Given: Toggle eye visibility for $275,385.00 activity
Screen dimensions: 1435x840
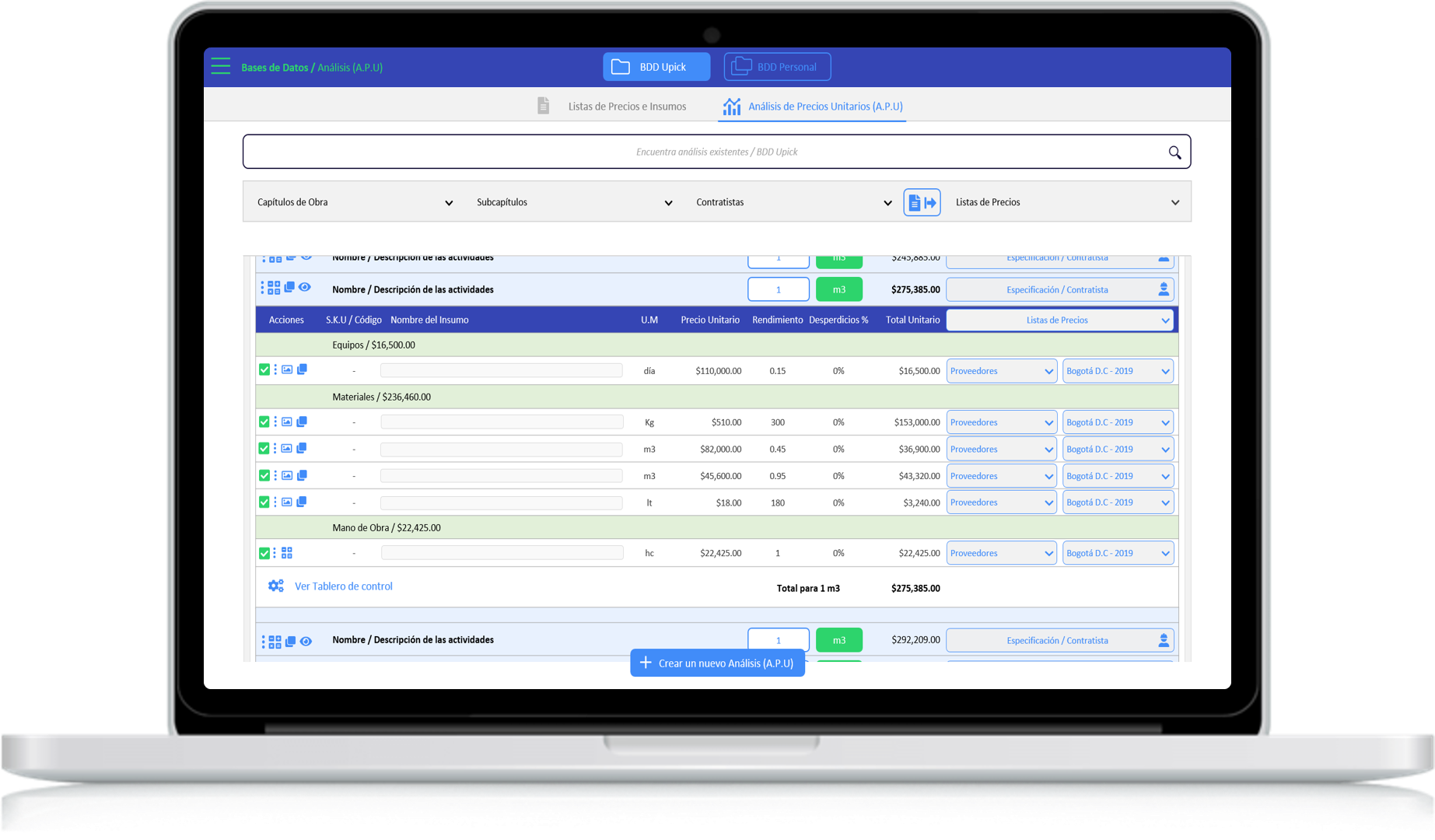Looking at the screenshot, I should pos(305,288).
